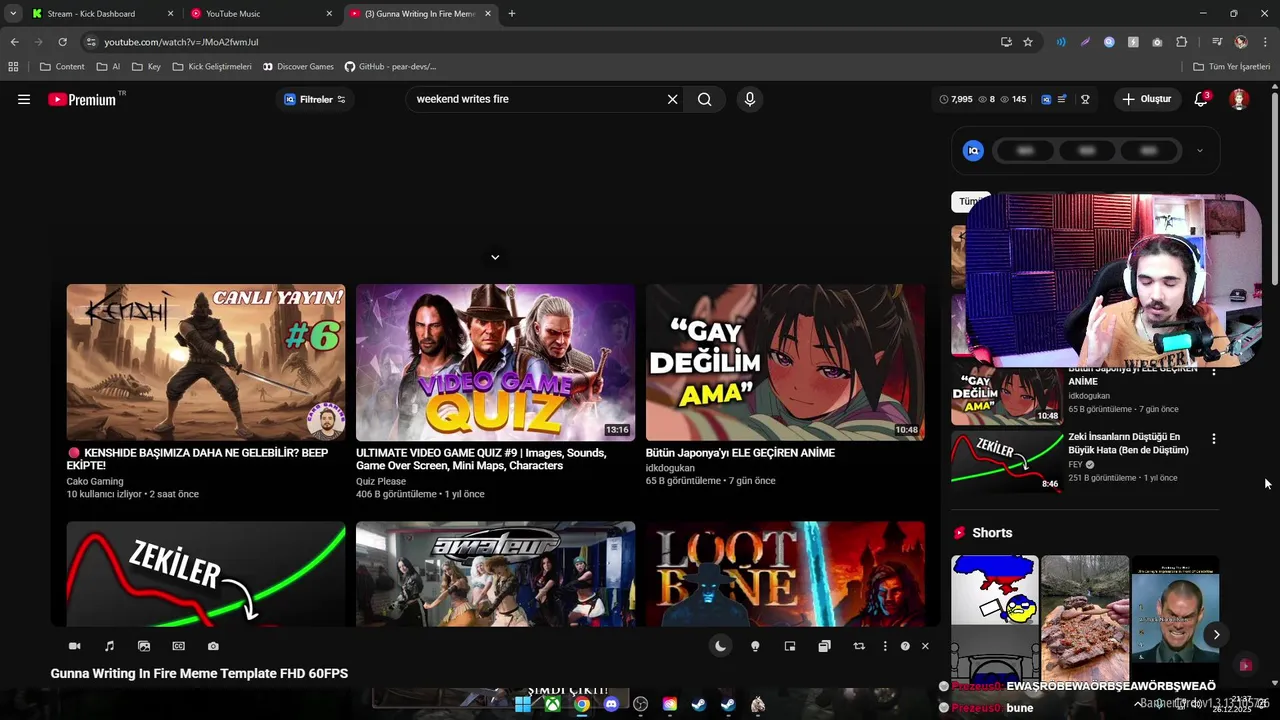1280x720 pixels.
Task: Open the list icon in stats bar
Action: pyautogui.click(x=1061, y=99)
